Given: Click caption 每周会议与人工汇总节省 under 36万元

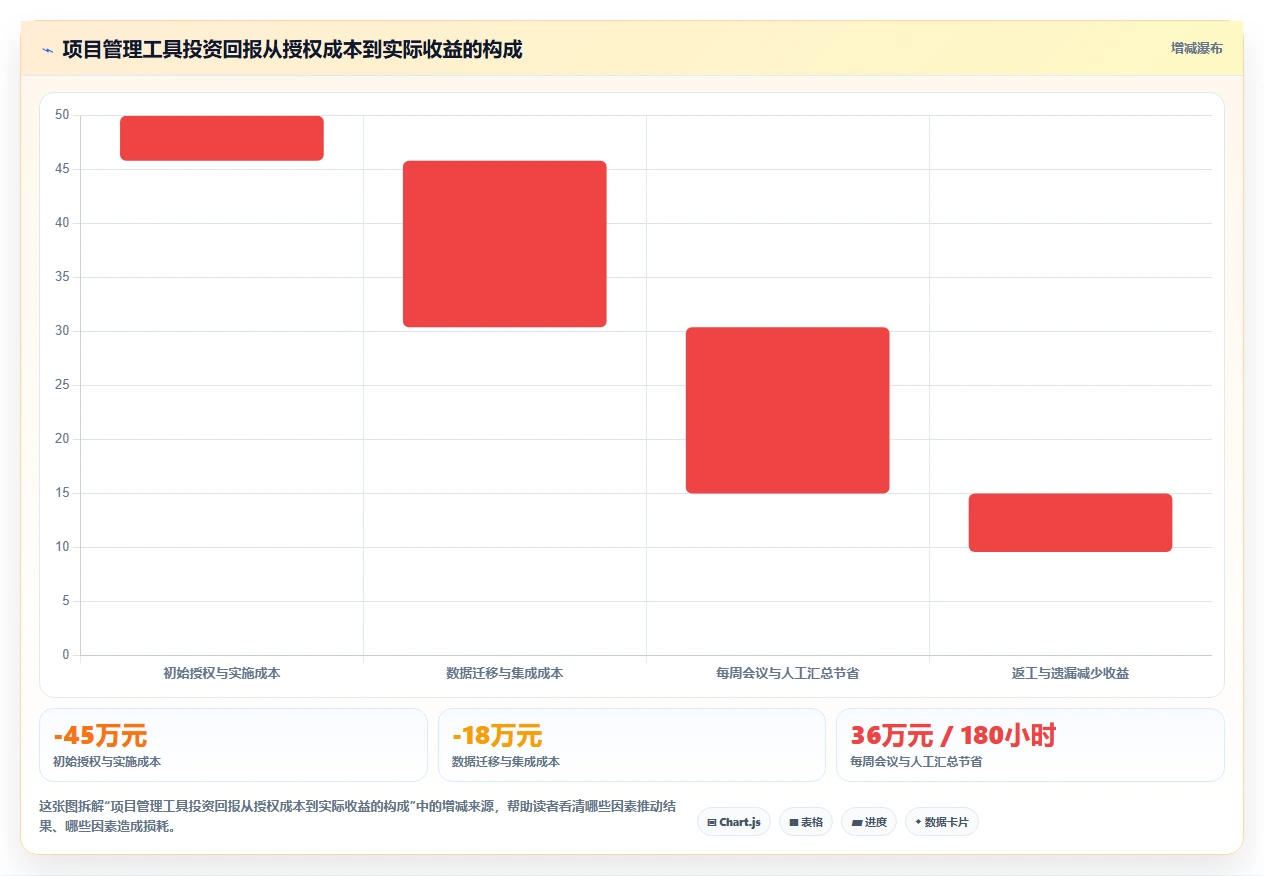Looking at the screenshot, I should click(916, 762).
